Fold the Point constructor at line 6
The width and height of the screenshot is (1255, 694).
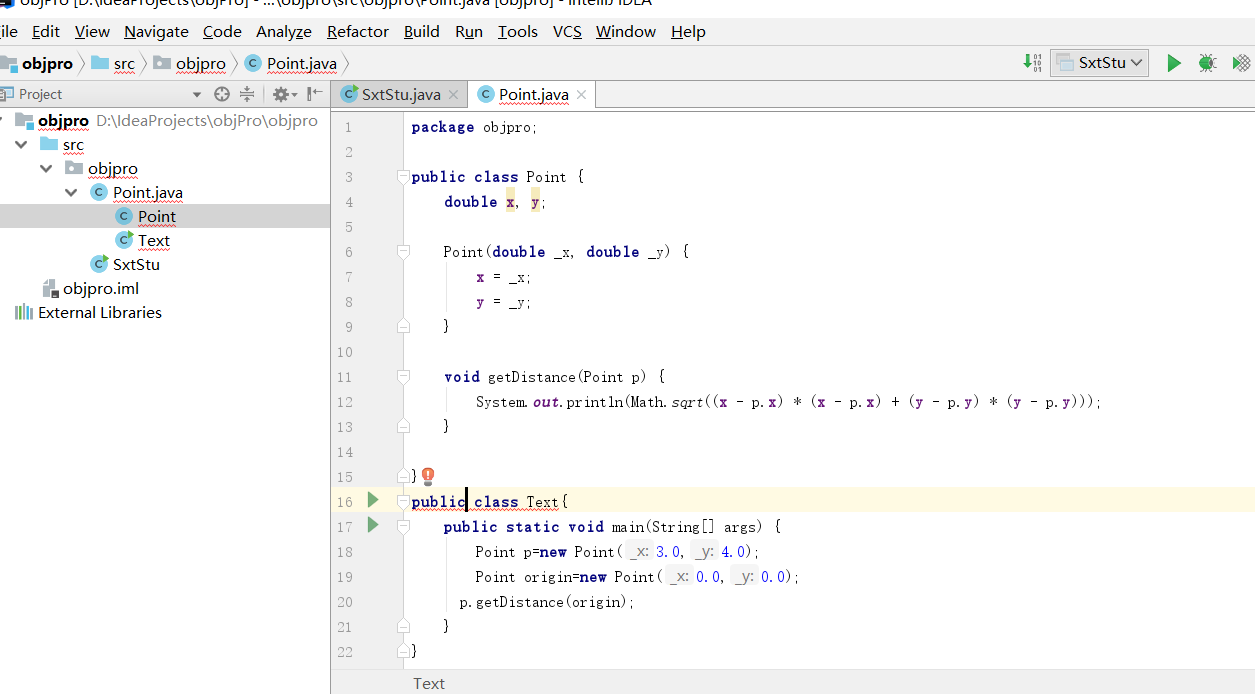click(403, 252)
